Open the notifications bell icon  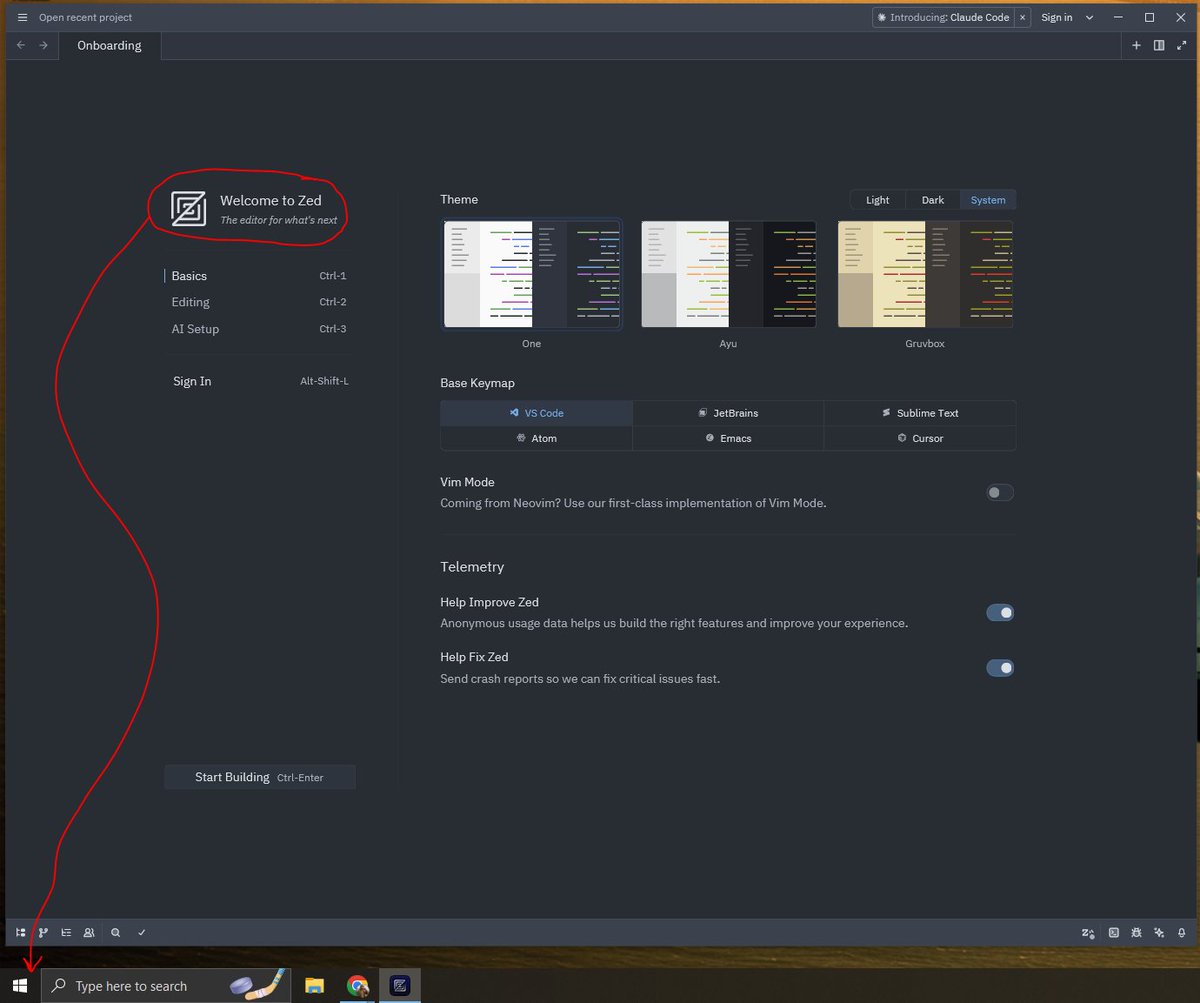click(1182, 933)
